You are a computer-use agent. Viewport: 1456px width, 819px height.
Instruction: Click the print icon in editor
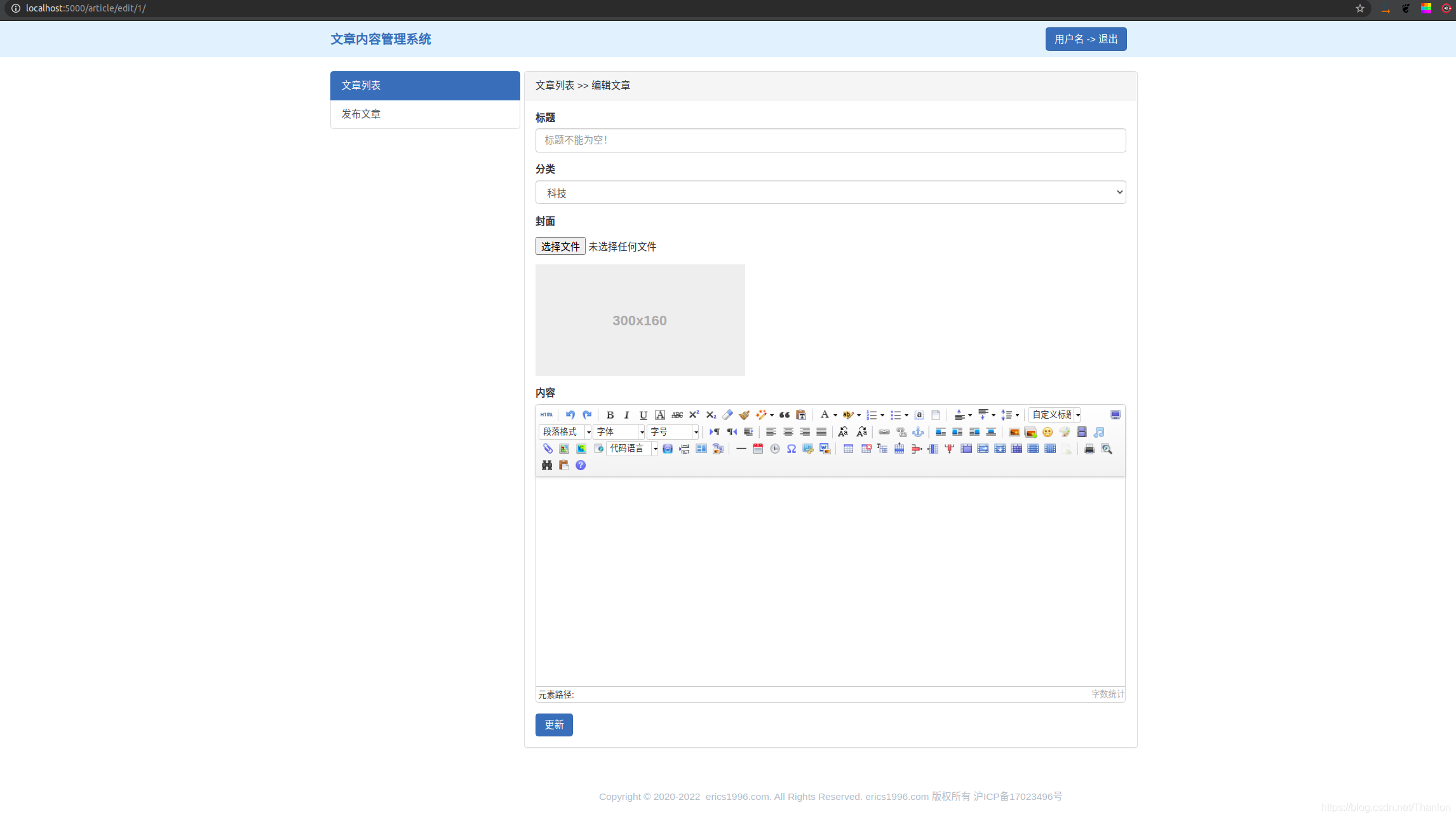click(1089, 449)
